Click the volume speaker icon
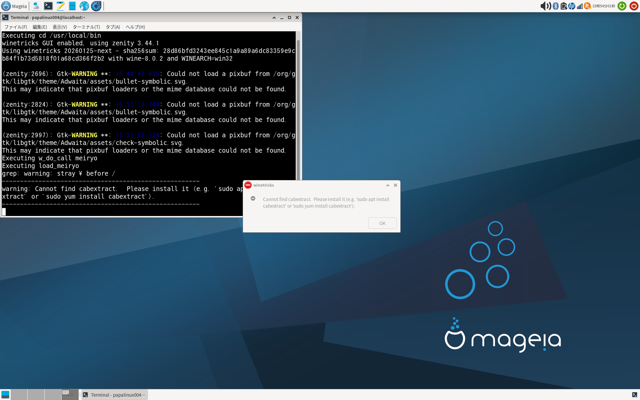The width and height of the screenshot is (640, 400). pos(545,6)
